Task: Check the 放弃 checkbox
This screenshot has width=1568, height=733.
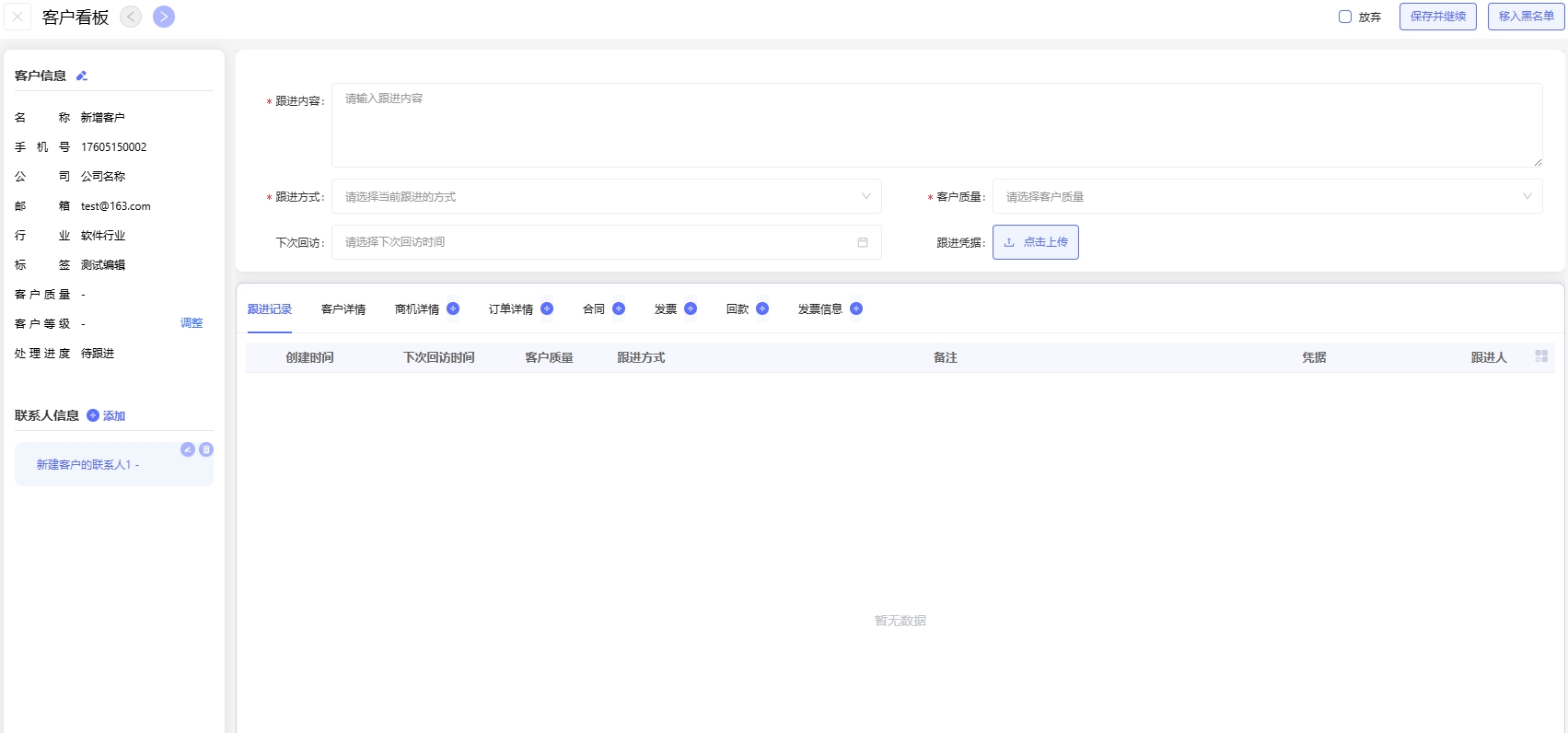Action: 1345,17
